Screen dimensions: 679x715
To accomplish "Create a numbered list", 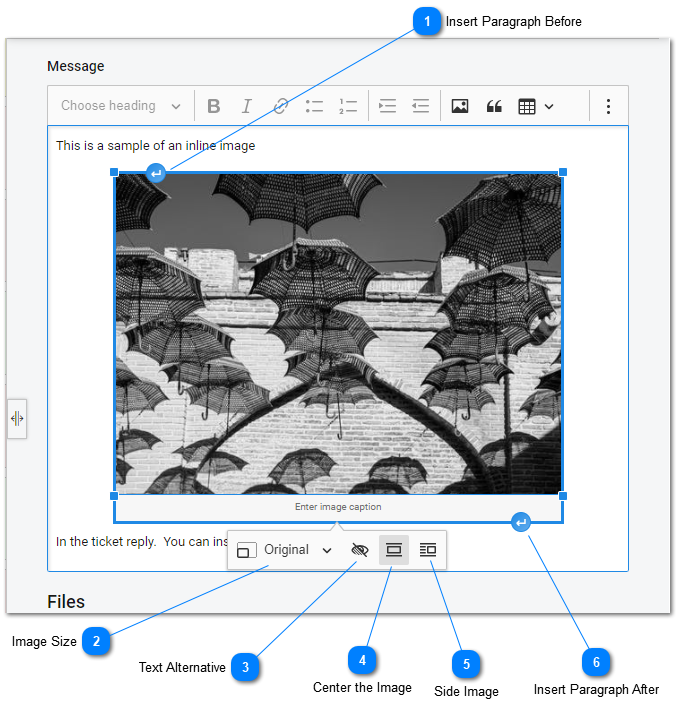I will click(x=348, y=106).
